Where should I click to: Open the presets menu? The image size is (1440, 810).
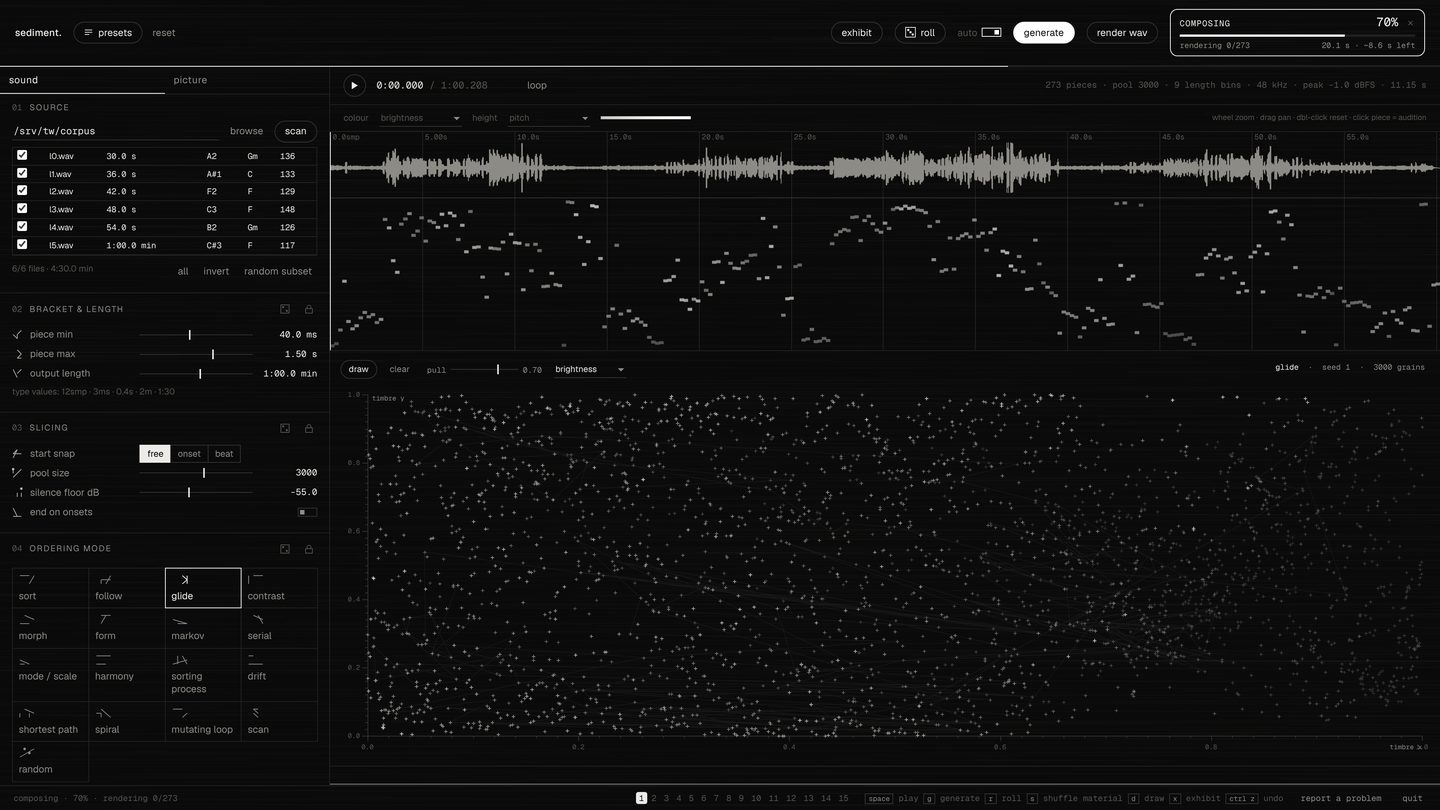(108, 33)
